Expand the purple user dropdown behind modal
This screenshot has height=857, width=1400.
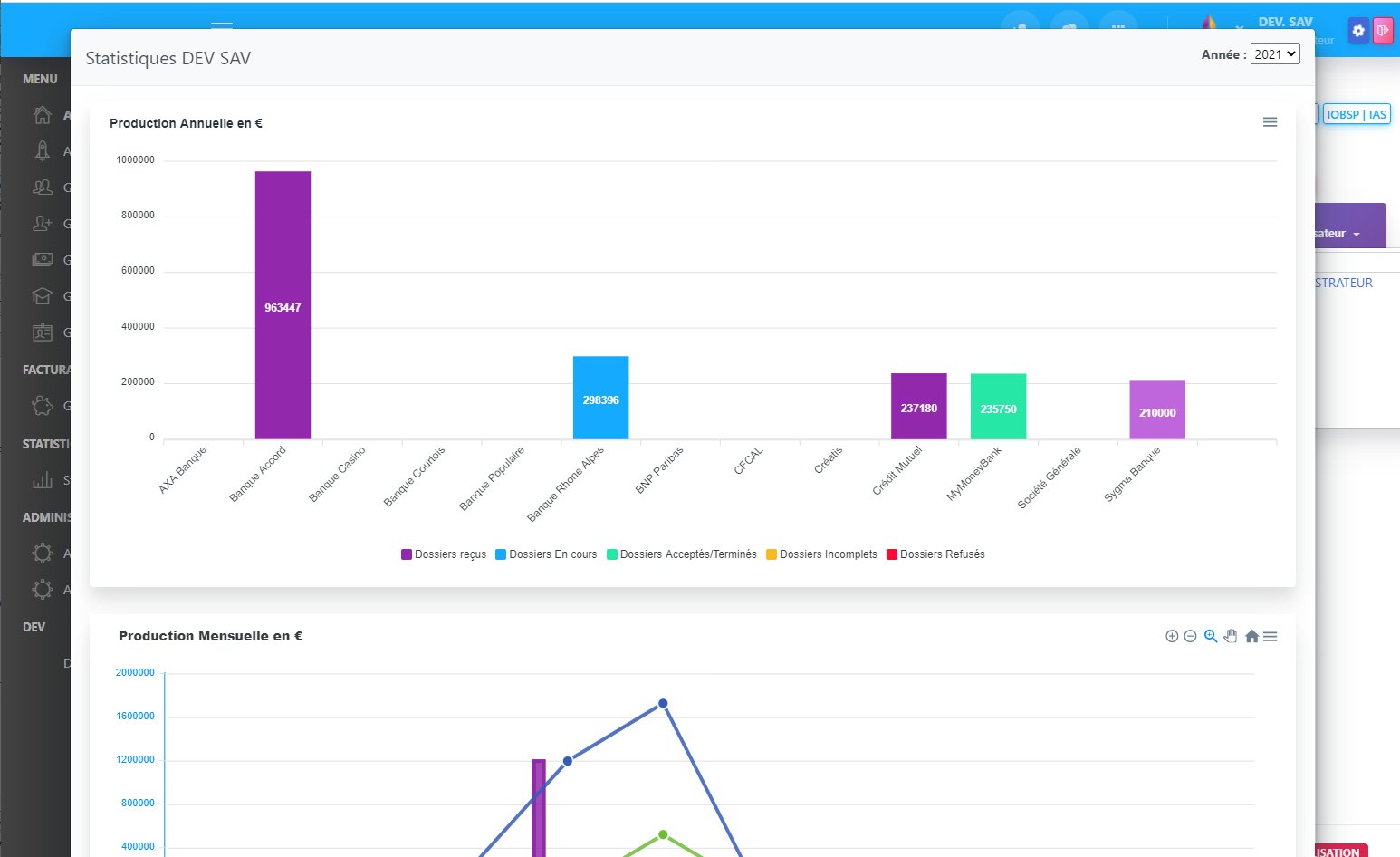(x=1349, y=226)
